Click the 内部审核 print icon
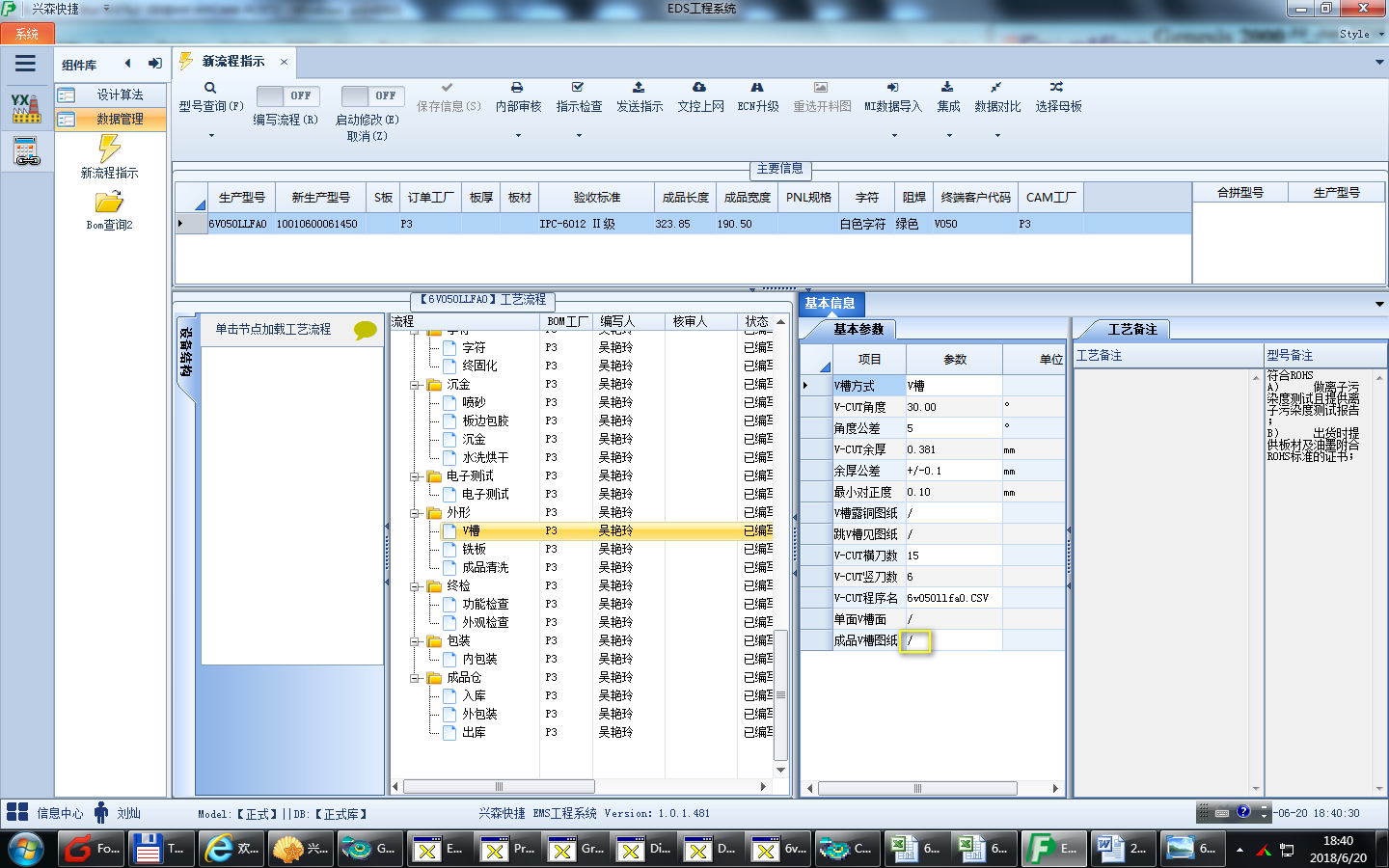The width and height of the screenshot is (1389, 868). click(x=517, y=87)
